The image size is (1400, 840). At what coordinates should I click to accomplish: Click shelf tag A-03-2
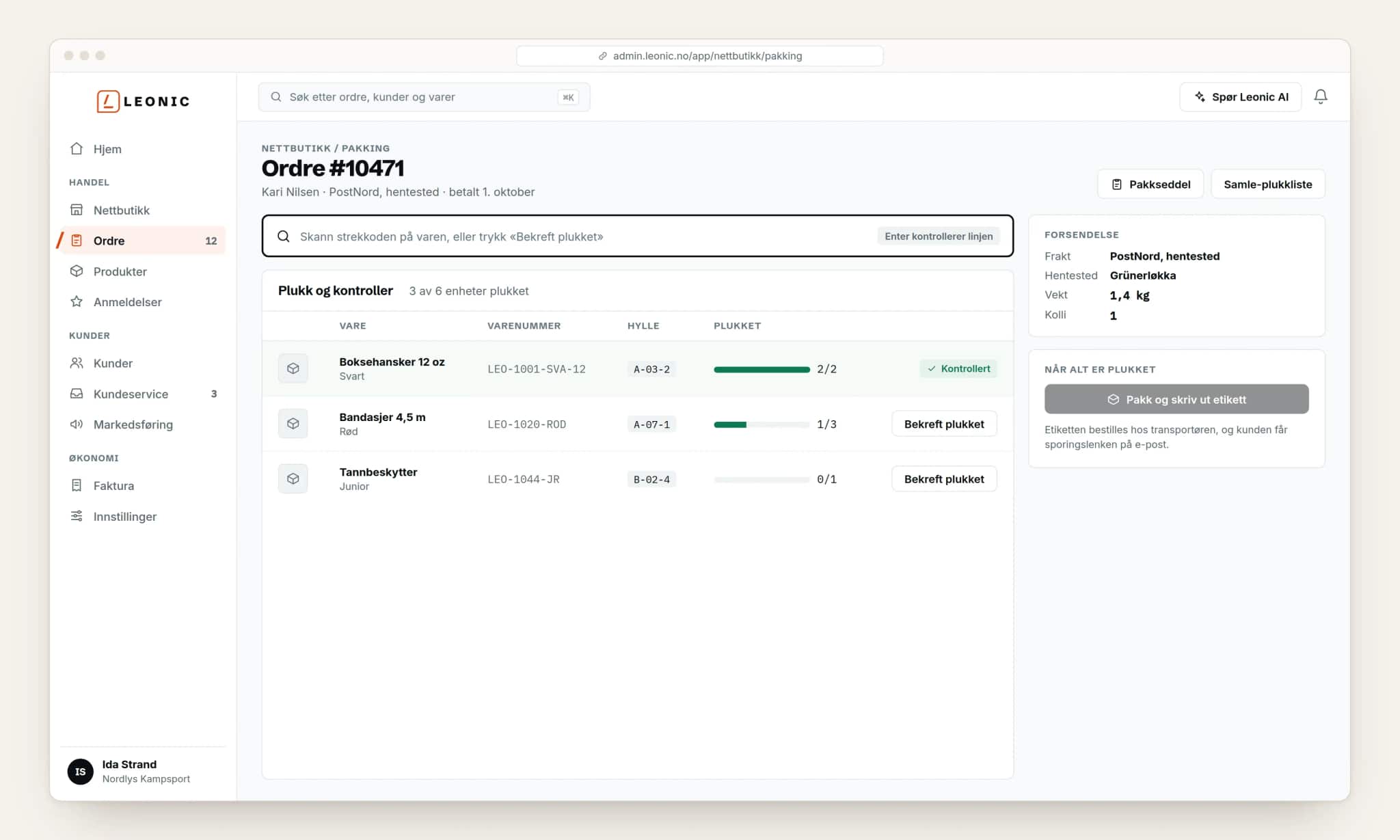click(651, 369)
